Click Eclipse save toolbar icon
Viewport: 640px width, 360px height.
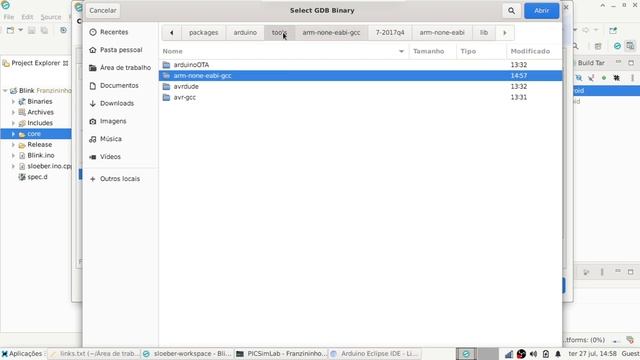(x=31, y=31)
